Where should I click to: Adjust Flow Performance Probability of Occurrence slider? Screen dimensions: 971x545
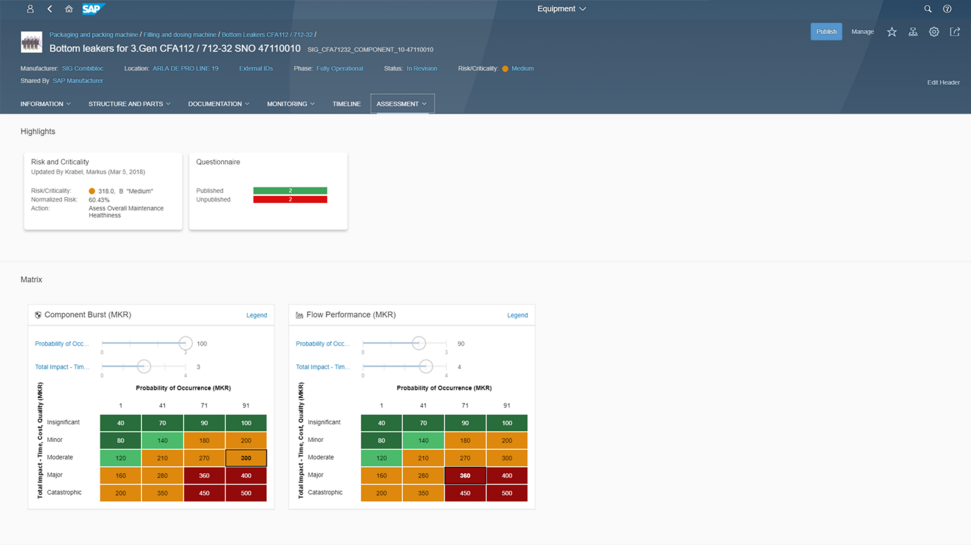point(419,343)
